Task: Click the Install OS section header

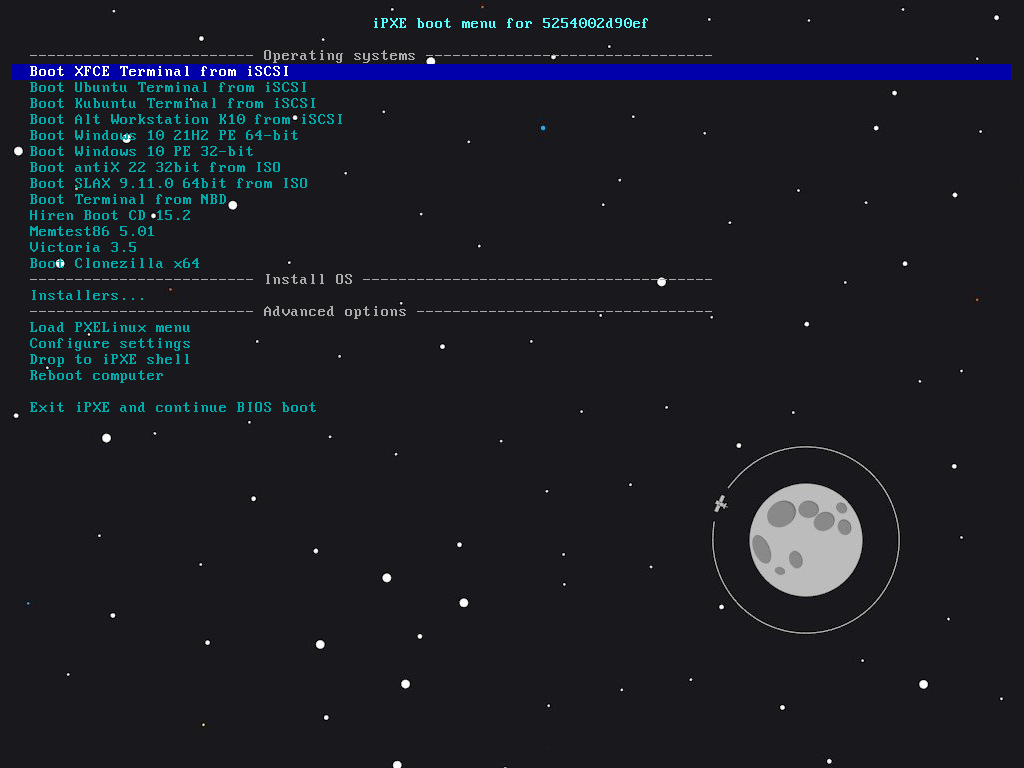Action: pyautogui.click(x=308, y=280)
